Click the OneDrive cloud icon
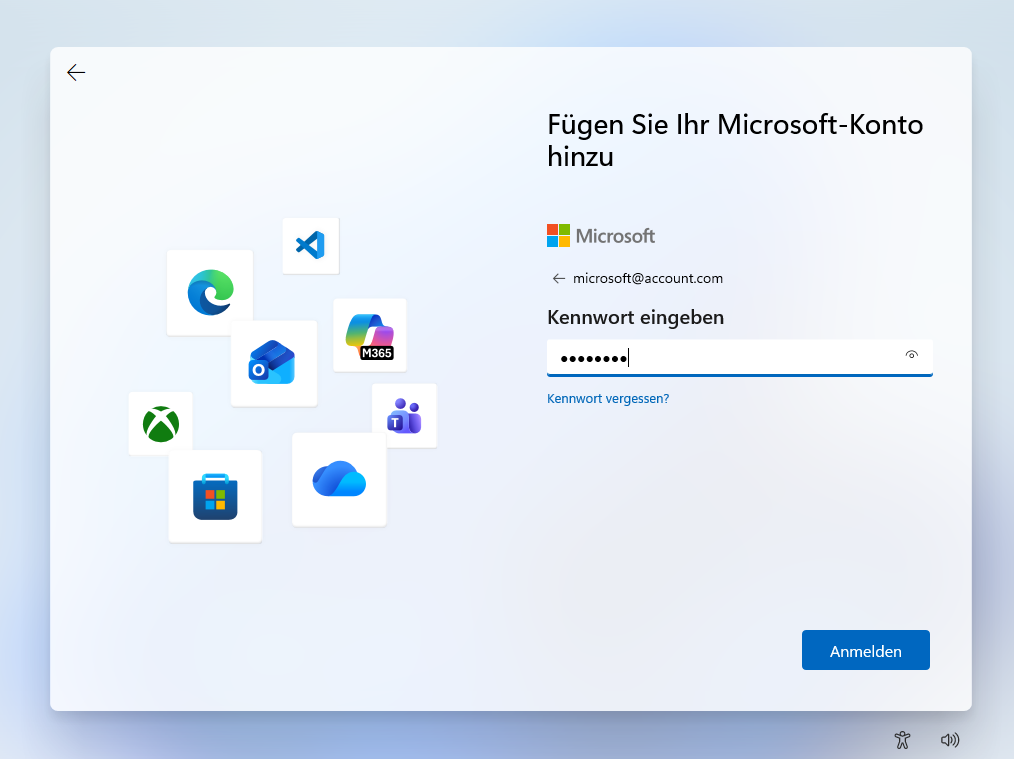Image resolution: width=1014 pixels, height=759 pixels. [338, 479]
